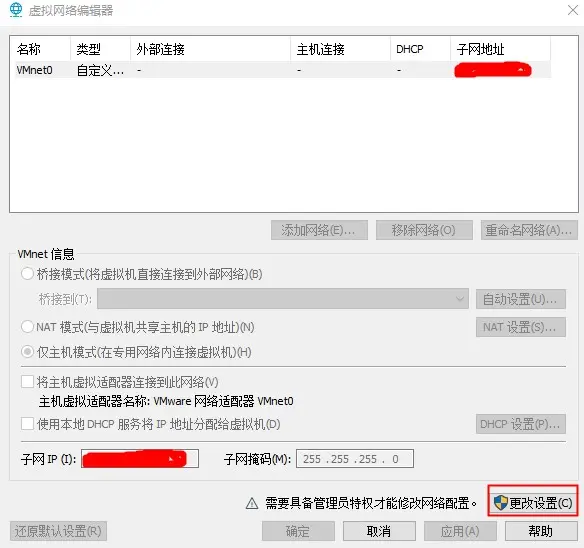The width and height of the screenshot is (584, 548).
Task: Click the 自定义... type cell
Action: coord(100,70)
